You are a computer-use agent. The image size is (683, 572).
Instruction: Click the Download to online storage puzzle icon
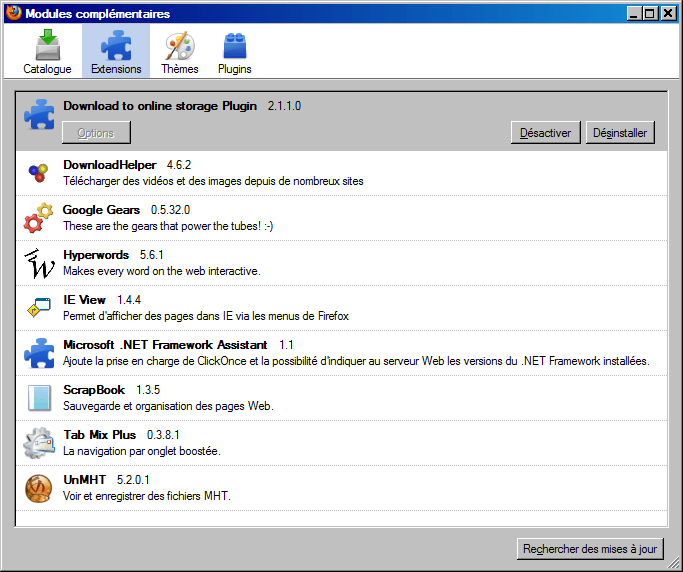coord(39,115)
